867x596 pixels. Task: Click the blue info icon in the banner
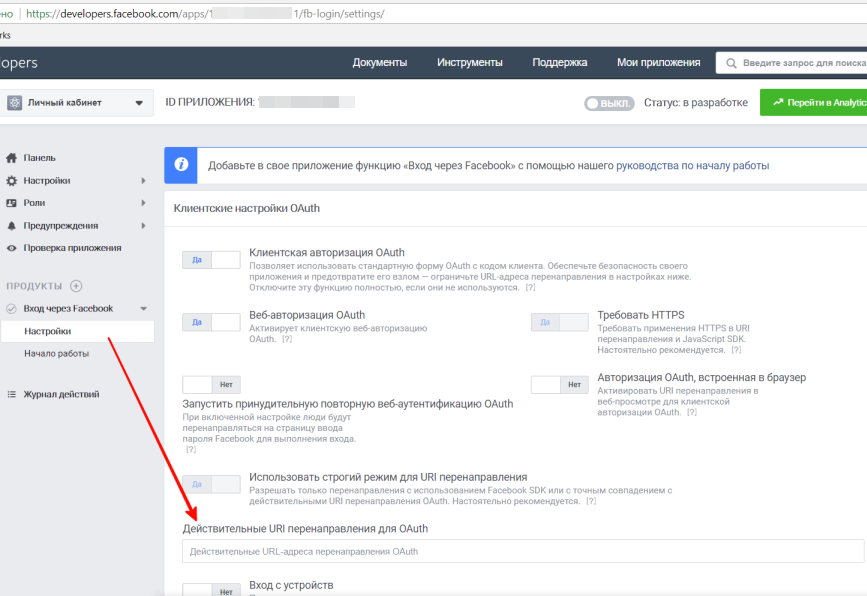(181, 165)
